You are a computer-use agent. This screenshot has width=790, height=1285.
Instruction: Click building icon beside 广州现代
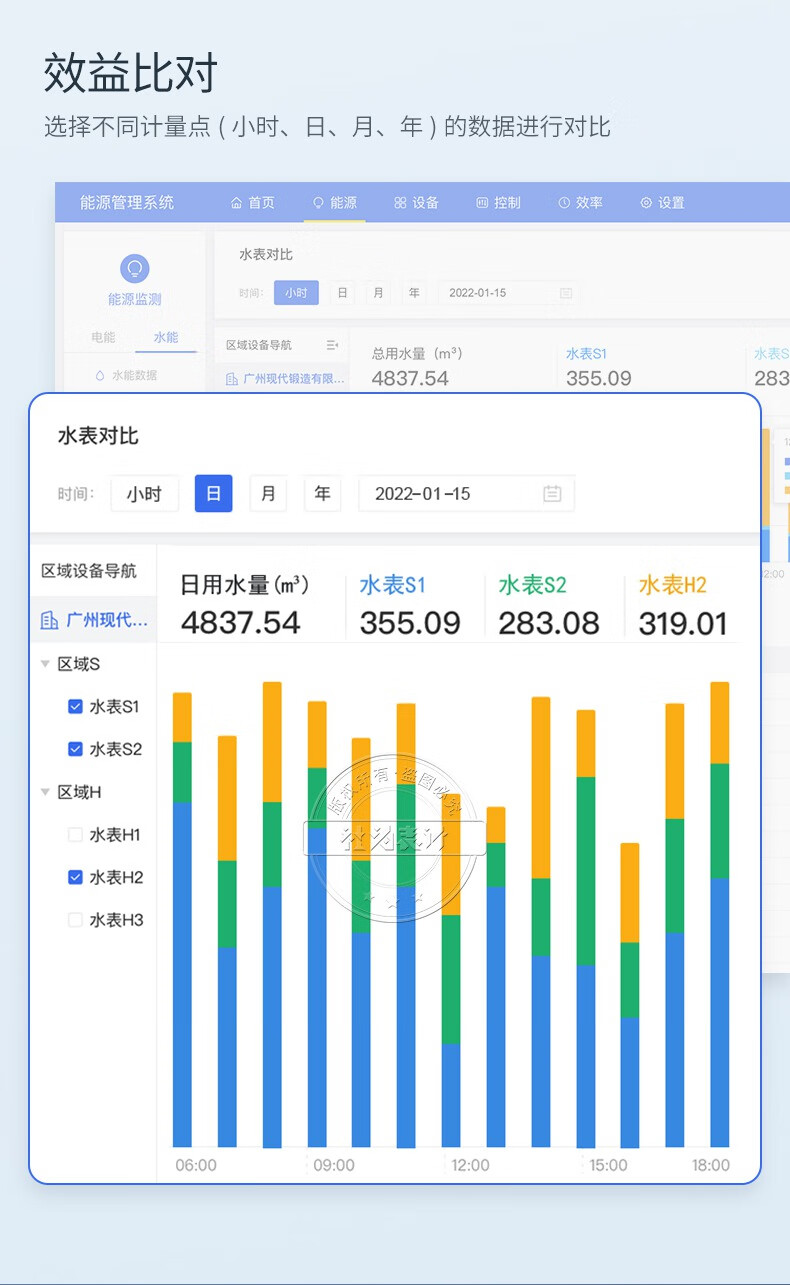tap(49, 621)
